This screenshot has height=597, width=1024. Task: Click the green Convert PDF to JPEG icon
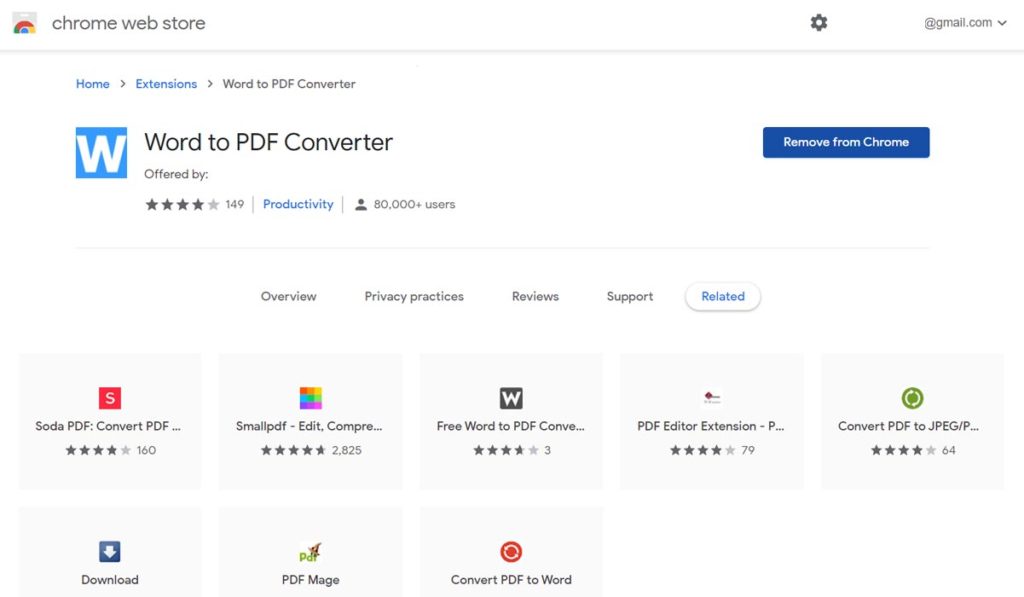(x=912, y=398)
